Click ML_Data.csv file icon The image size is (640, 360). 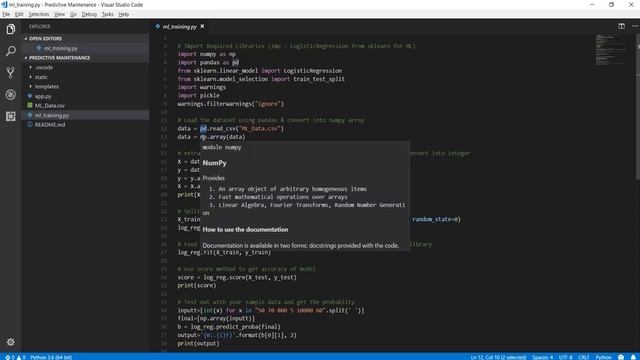[30, 106]
